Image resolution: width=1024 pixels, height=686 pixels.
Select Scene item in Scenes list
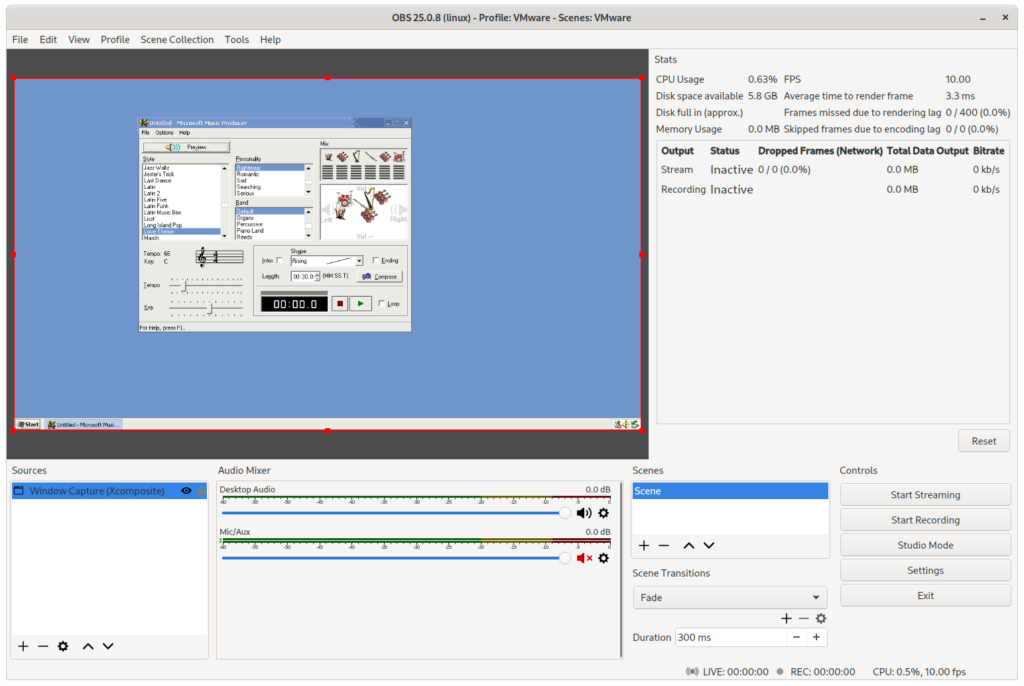(730, 491)
